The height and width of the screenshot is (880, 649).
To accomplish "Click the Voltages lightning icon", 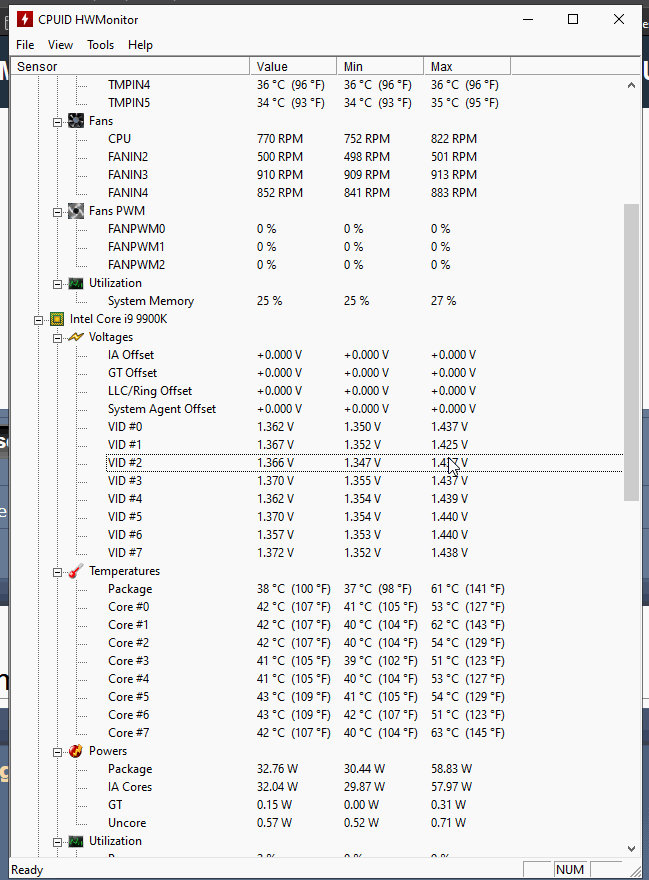I will [x=76, y=337].
